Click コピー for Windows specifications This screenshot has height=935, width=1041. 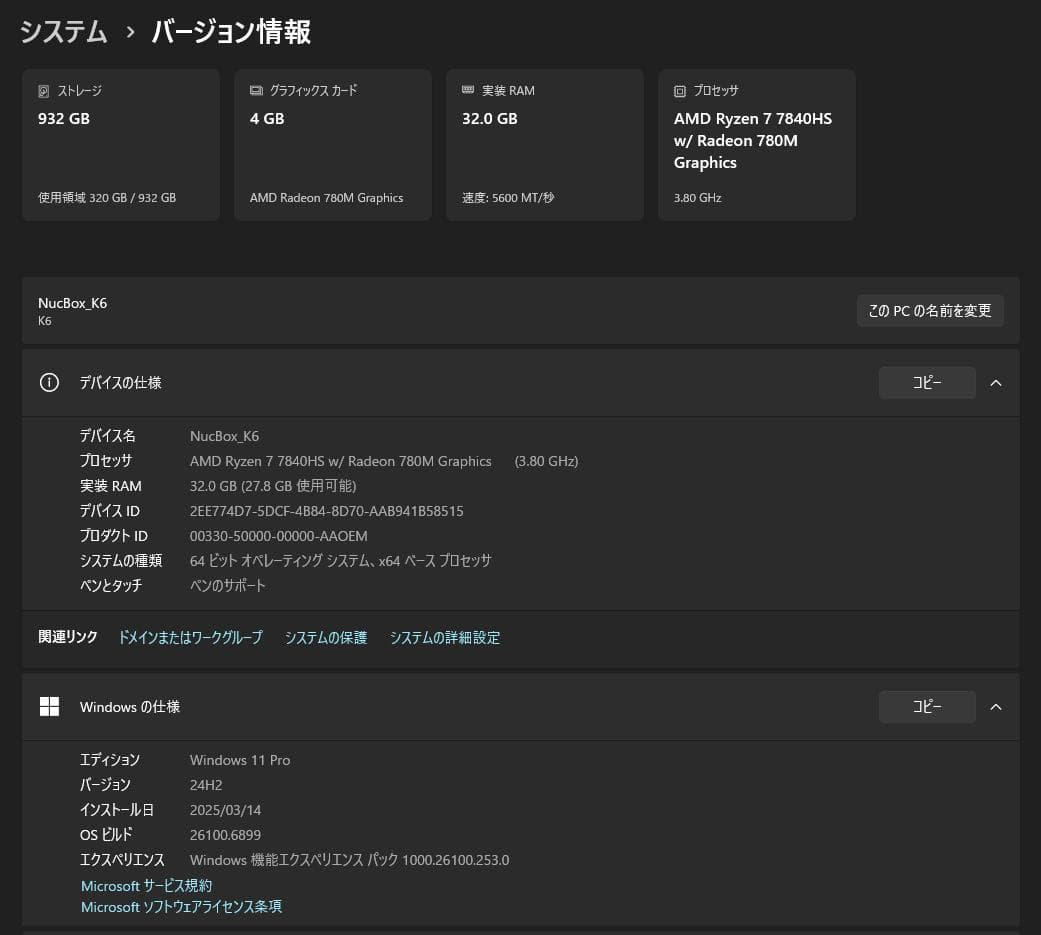[x=926, y=706]
